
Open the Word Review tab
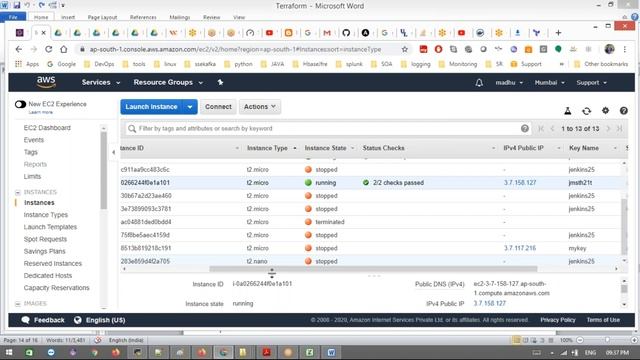(x=211, y=17)
